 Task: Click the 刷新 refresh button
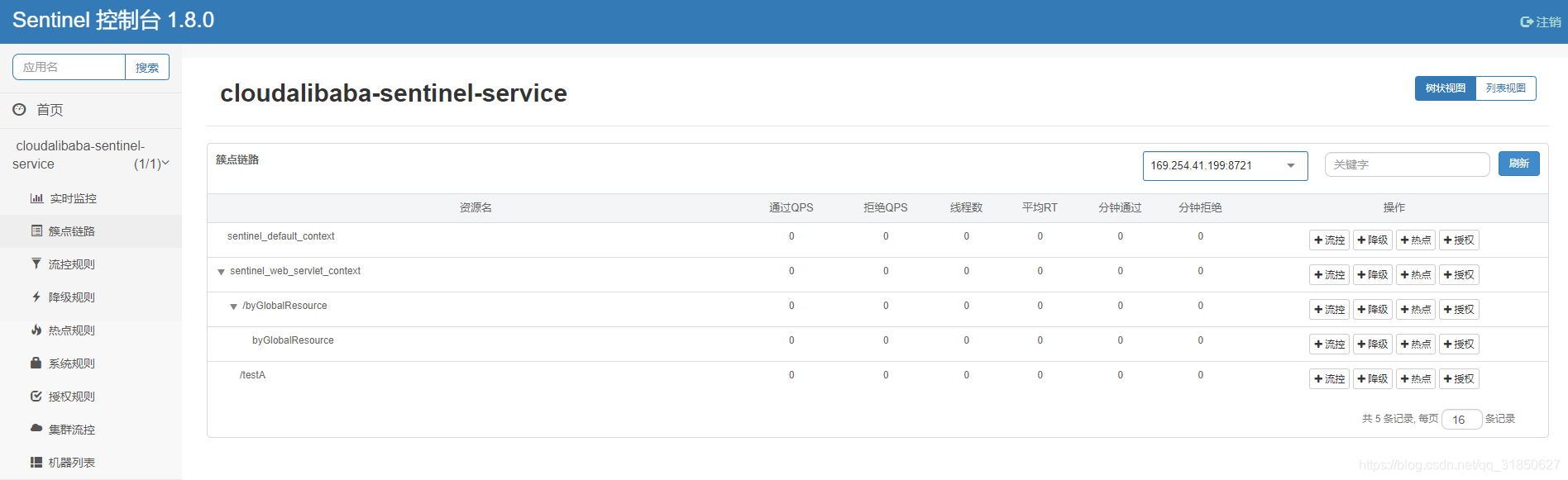coord(1518,164)
